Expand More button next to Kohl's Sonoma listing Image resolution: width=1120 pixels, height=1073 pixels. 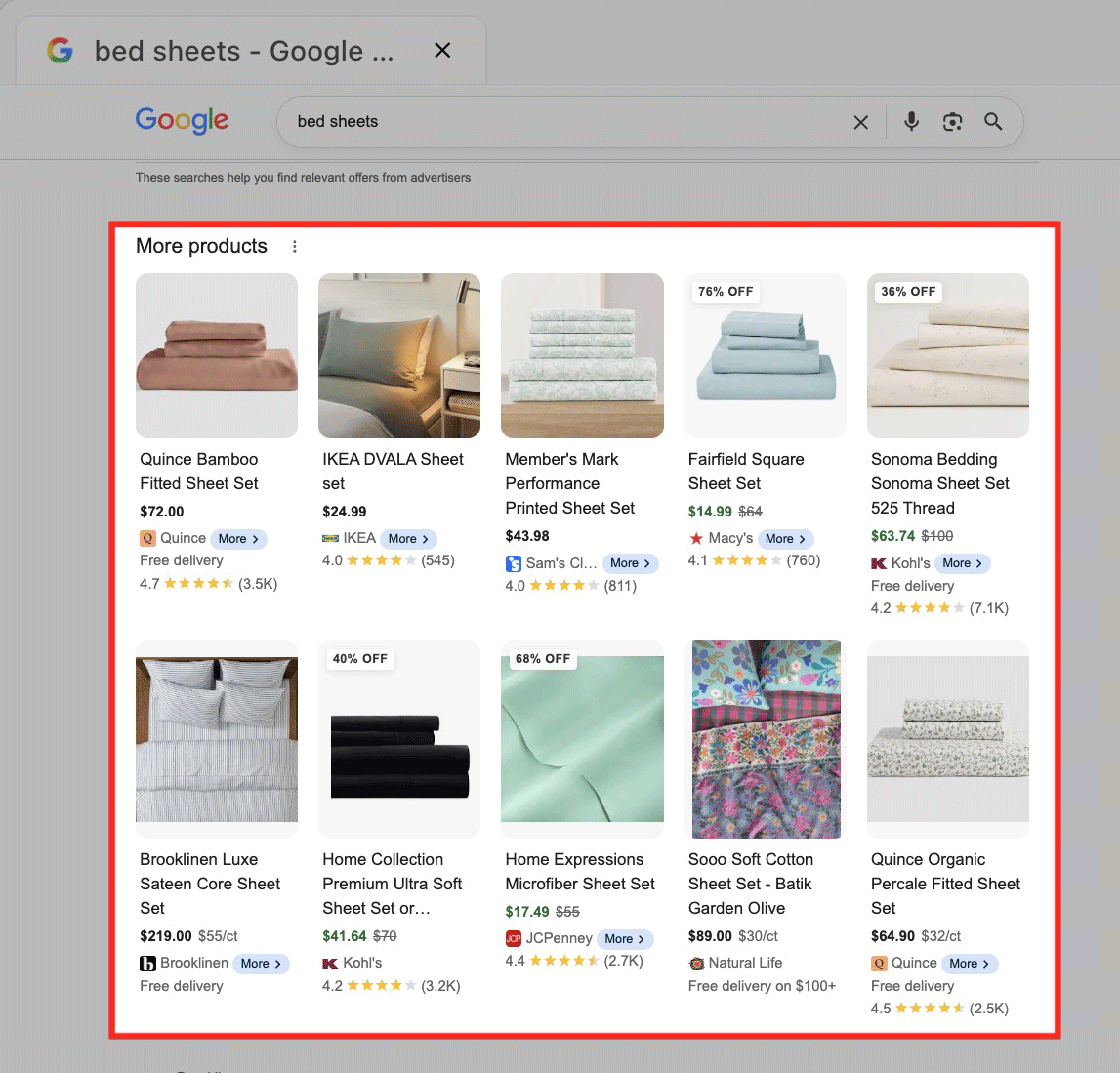pos(962,563)
